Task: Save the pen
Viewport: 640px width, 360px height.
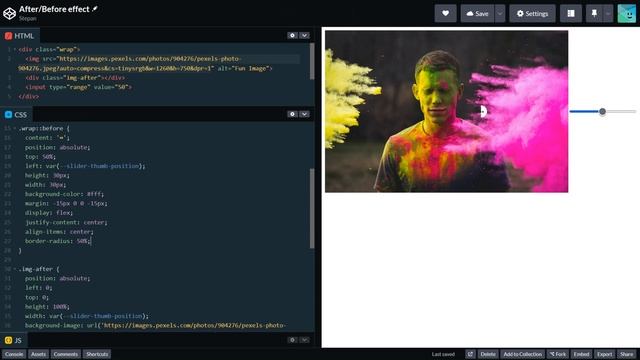Action: pos(478,13)
